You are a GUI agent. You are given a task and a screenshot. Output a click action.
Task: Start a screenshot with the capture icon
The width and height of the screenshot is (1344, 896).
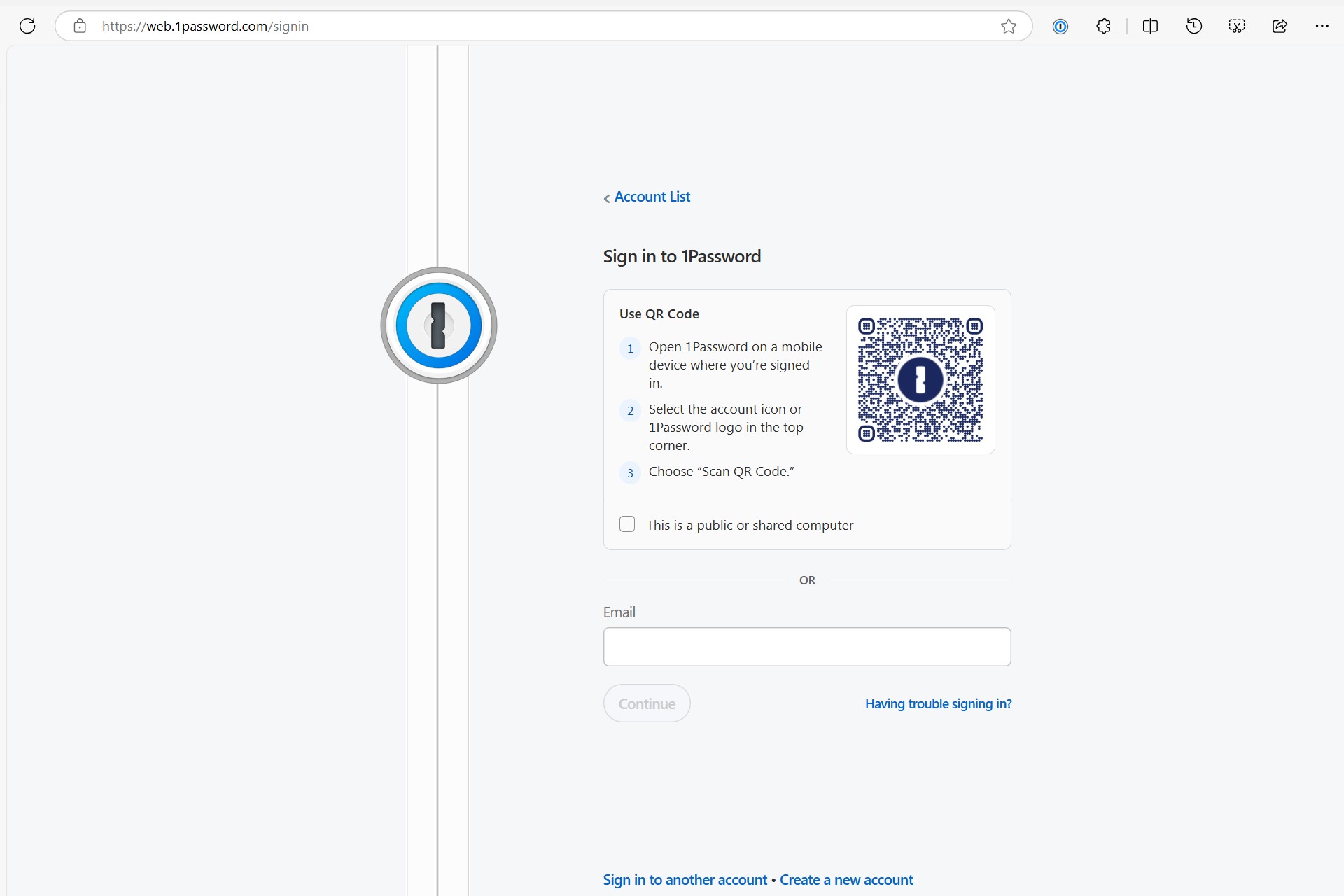tap(1237, 26)
